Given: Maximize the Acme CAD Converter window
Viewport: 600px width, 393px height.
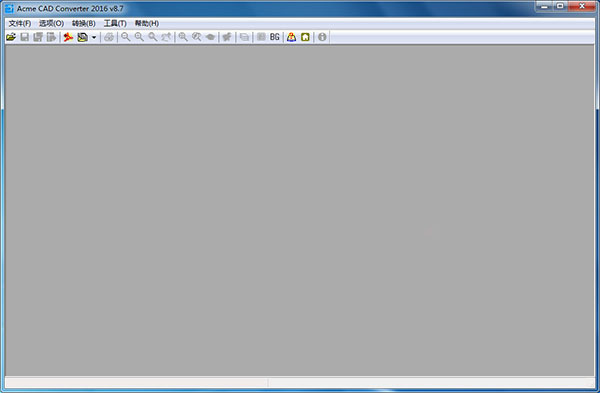Looking at the screenshot, I should [x=560, y=6].
